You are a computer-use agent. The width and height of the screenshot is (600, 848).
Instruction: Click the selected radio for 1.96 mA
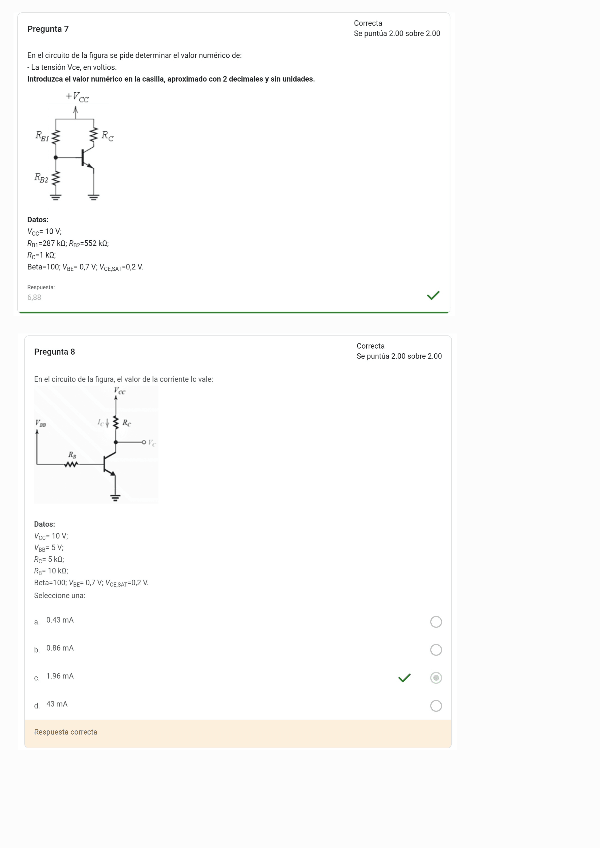point(436,677)
